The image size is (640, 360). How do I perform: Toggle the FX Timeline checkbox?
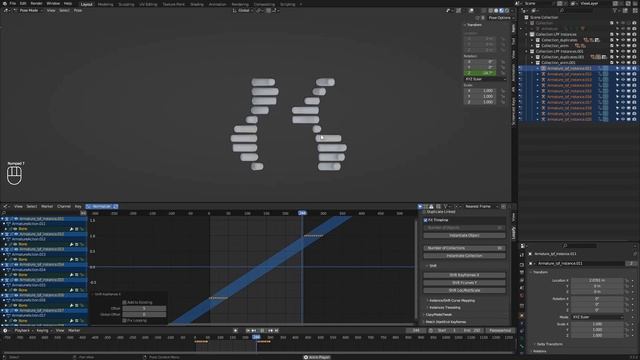(426, 220)
